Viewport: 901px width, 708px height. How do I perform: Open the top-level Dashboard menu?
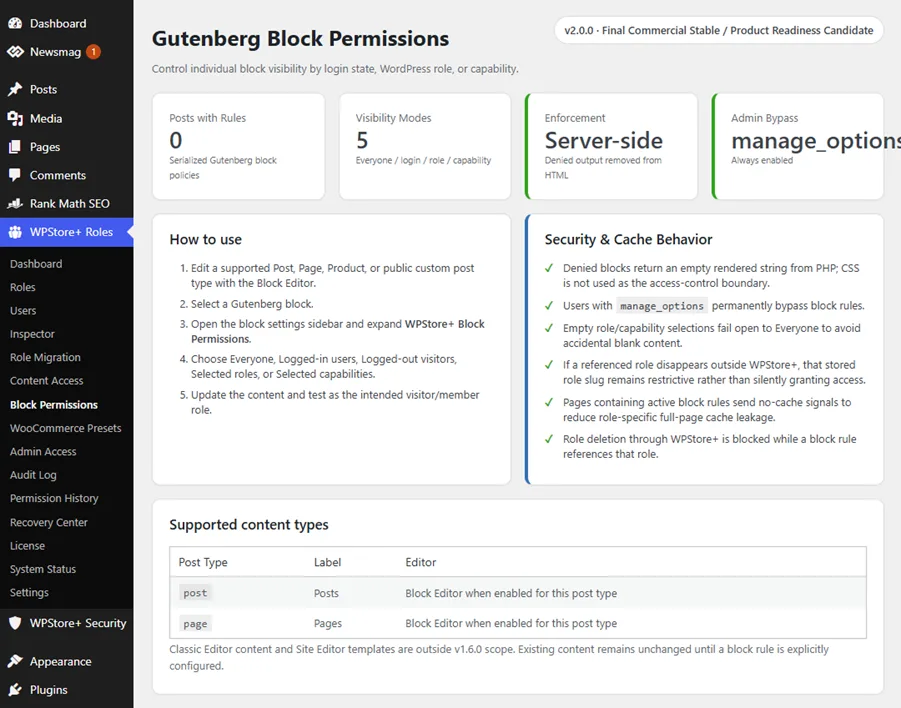click(67, 24)
